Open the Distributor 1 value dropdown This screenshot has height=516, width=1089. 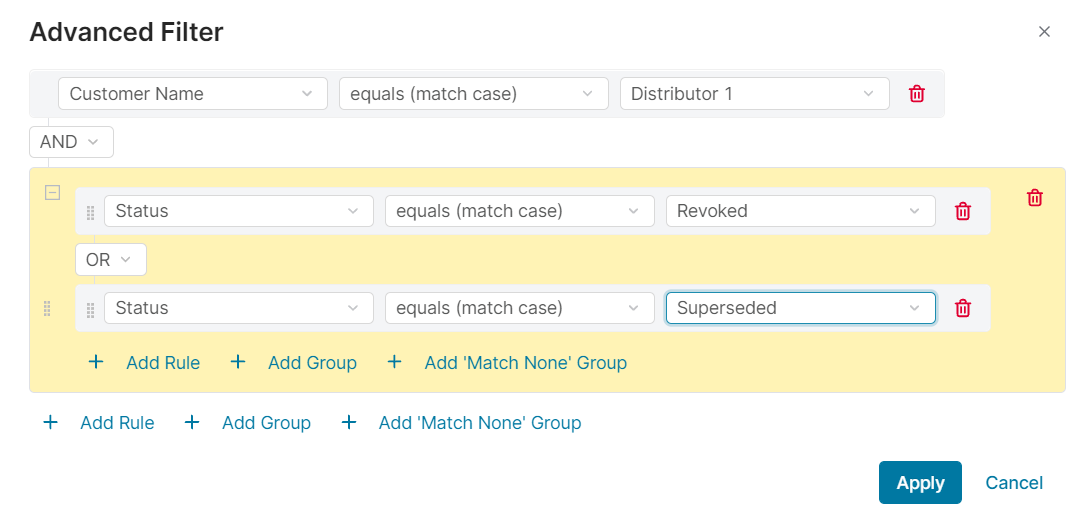coord(754,94)
